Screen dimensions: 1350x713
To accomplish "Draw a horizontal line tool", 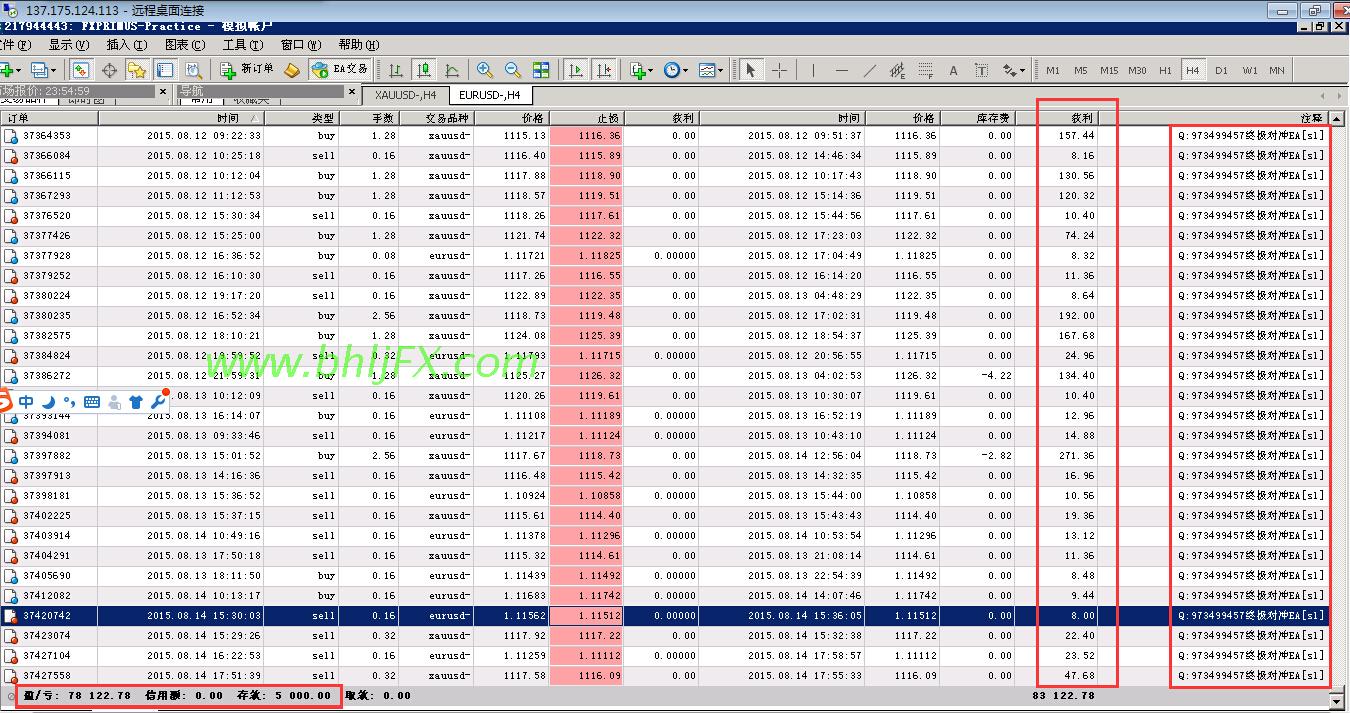I will (x=841, y=70).
